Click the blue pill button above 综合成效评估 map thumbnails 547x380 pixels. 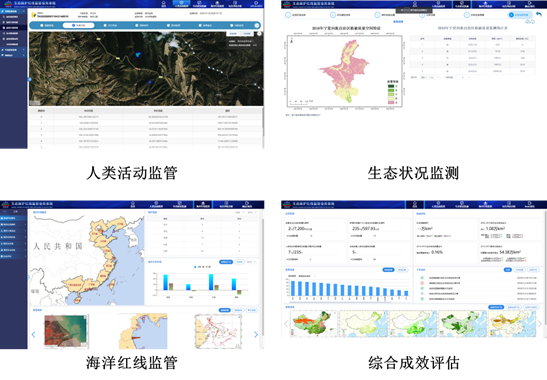tap(496, 307)
